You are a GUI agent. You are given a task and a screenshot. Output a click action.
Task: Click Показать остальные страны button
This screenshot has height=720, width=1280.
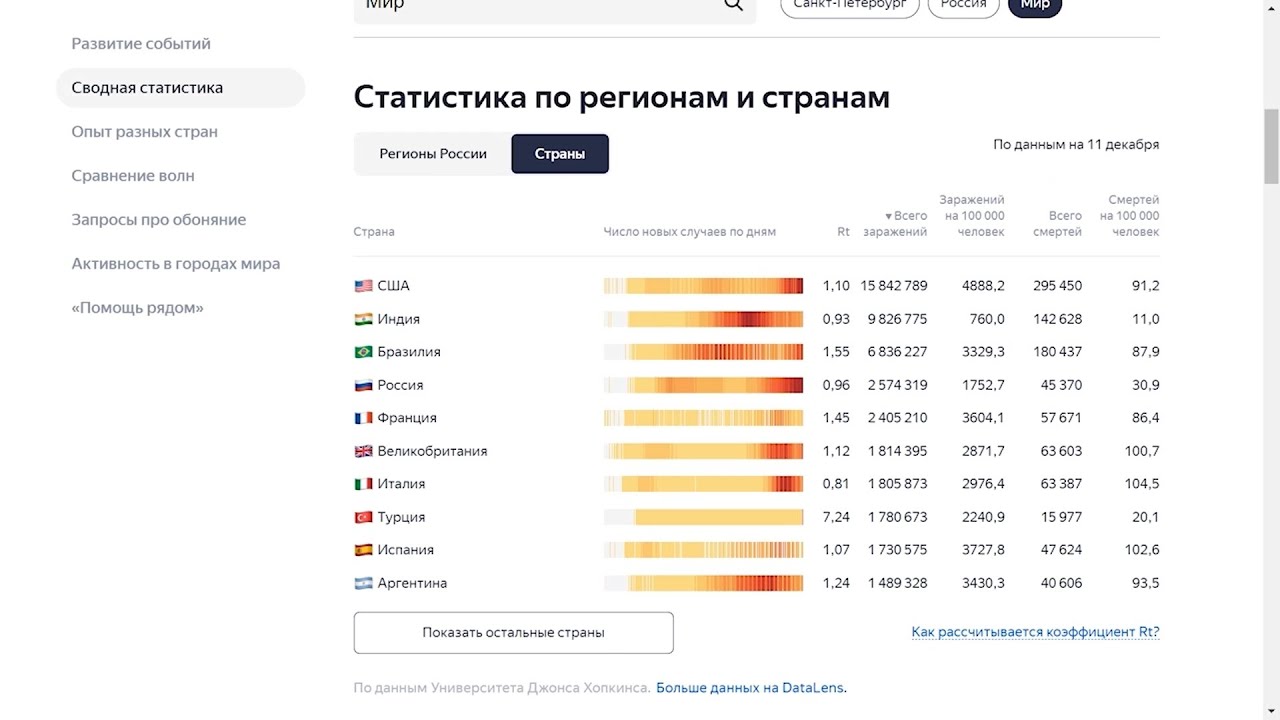pyautogui.click(x=513, y=633)
